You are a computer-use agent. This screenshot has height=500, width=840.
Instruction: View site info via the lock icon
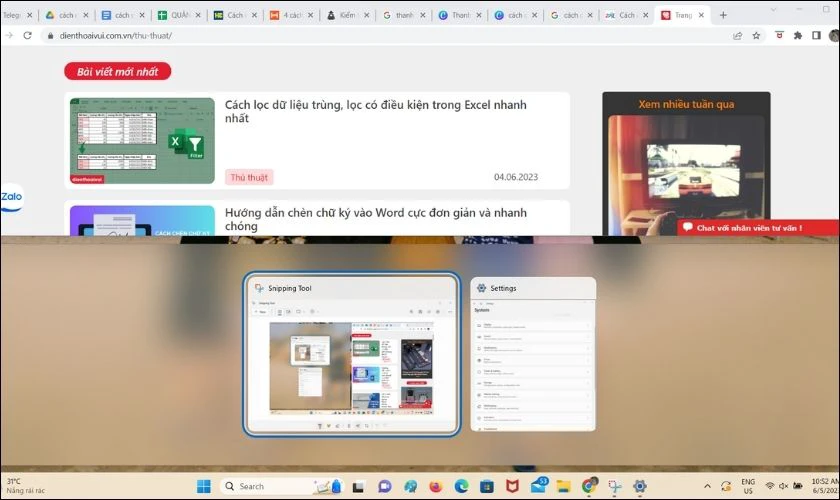[50, 35]
